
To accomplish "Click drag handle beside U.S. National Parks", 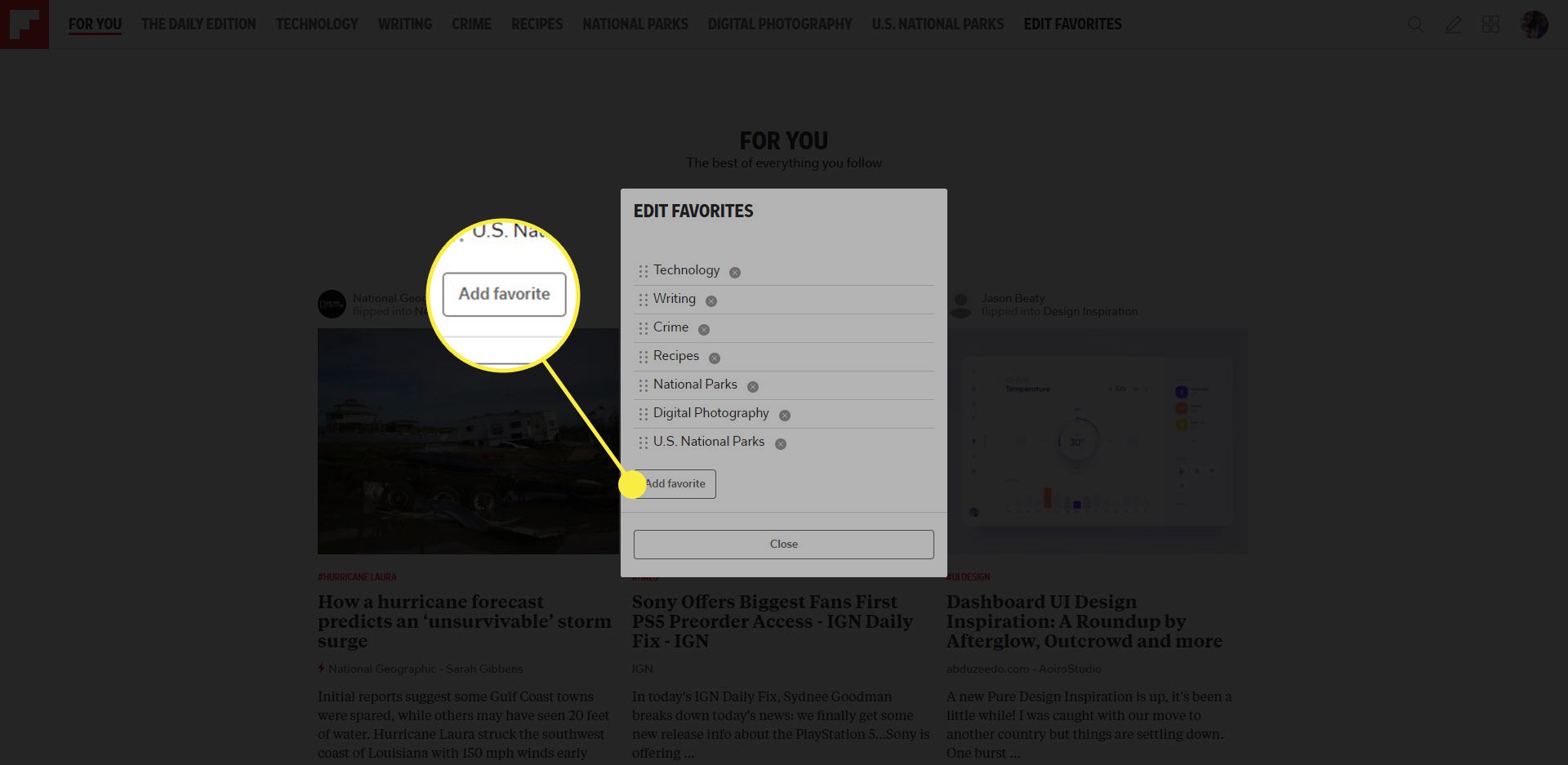I will [644, 443].
